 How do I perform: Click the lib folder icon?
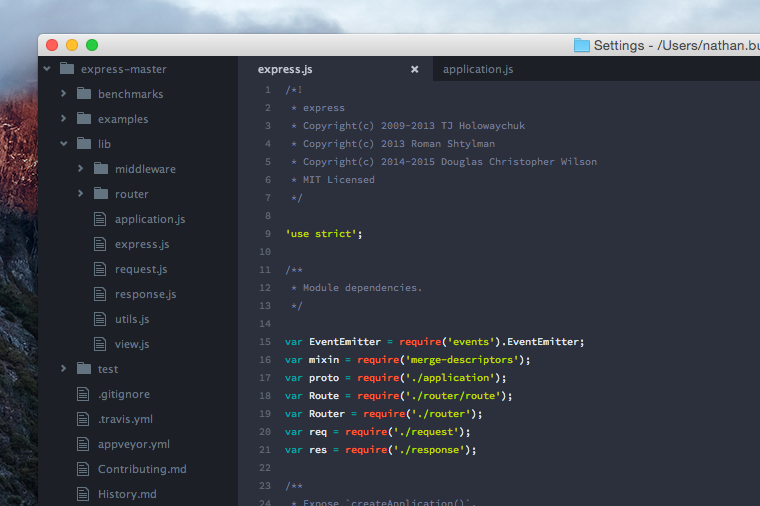[x=84, y=143]
